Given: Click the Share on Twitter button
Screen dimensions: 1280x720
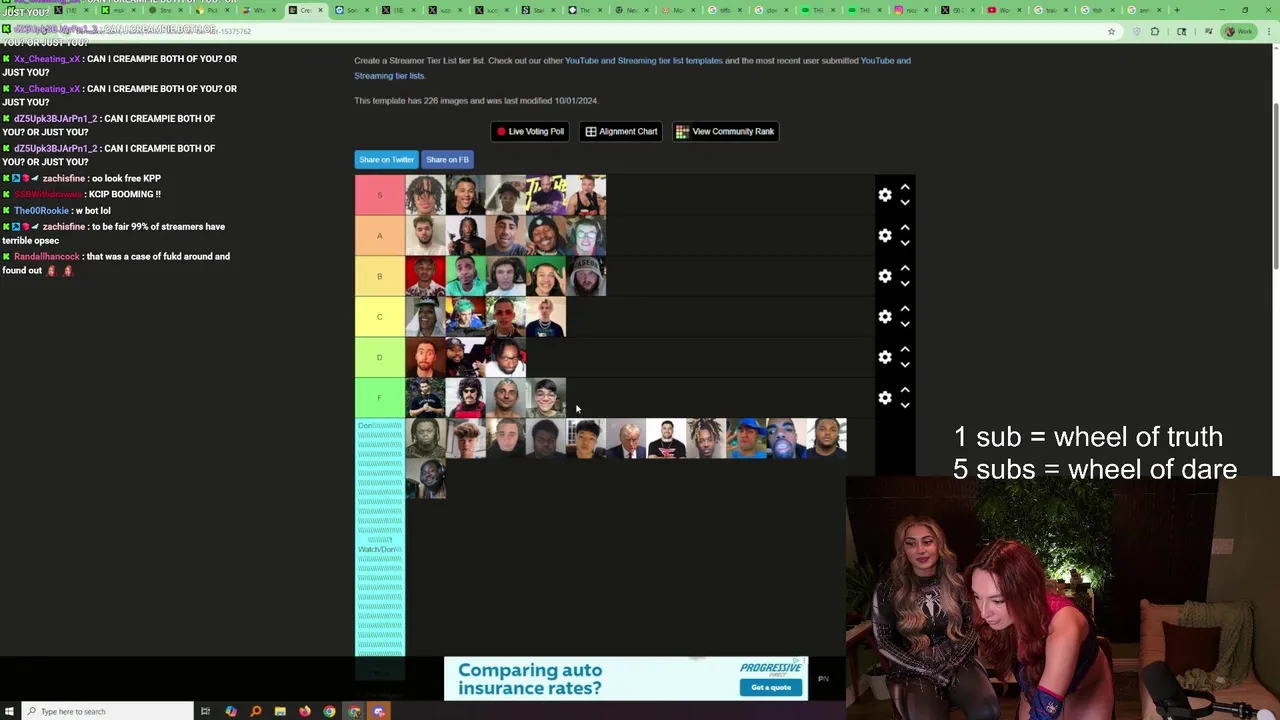Looking at the screenshot, I should [x=386, y=160].
